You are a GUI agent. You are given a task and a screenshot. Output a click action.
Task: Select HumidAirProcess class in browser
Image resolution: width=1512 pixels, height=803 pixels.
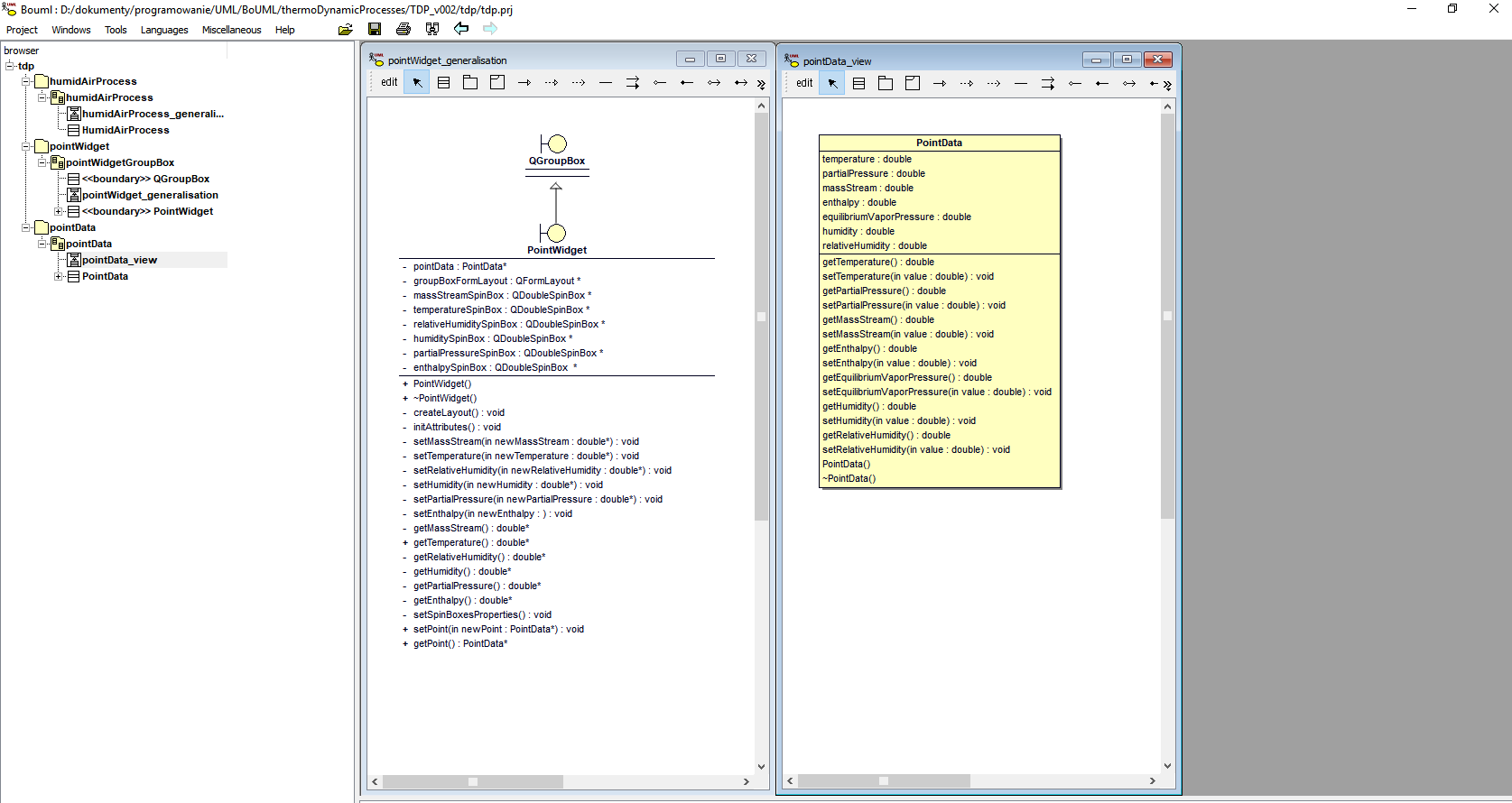(125, 130)
